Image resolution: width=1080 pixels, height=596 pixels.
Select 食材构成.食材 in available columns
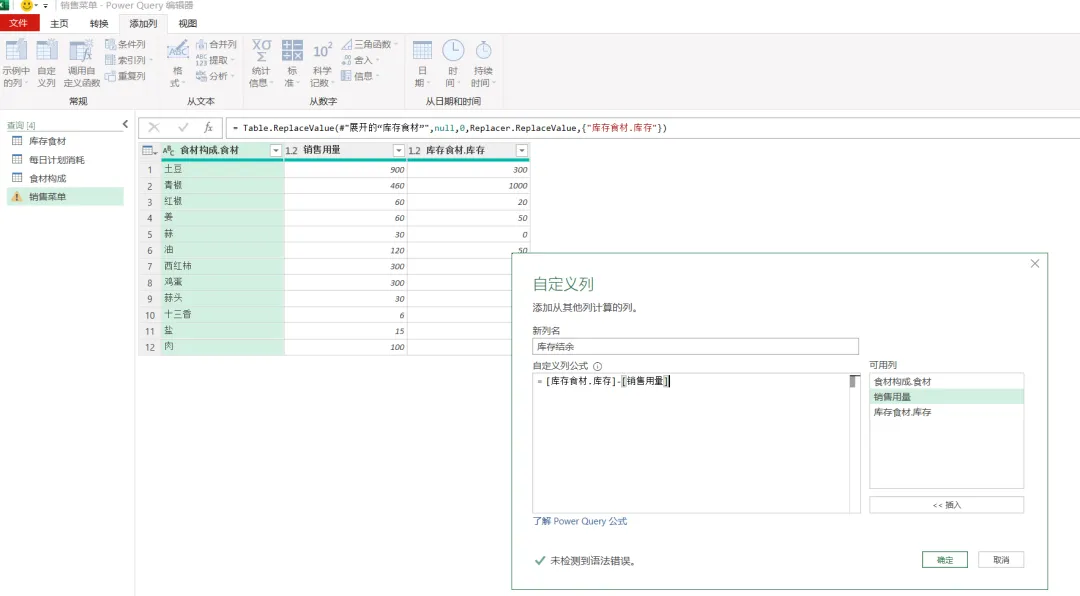coord(946,382)
